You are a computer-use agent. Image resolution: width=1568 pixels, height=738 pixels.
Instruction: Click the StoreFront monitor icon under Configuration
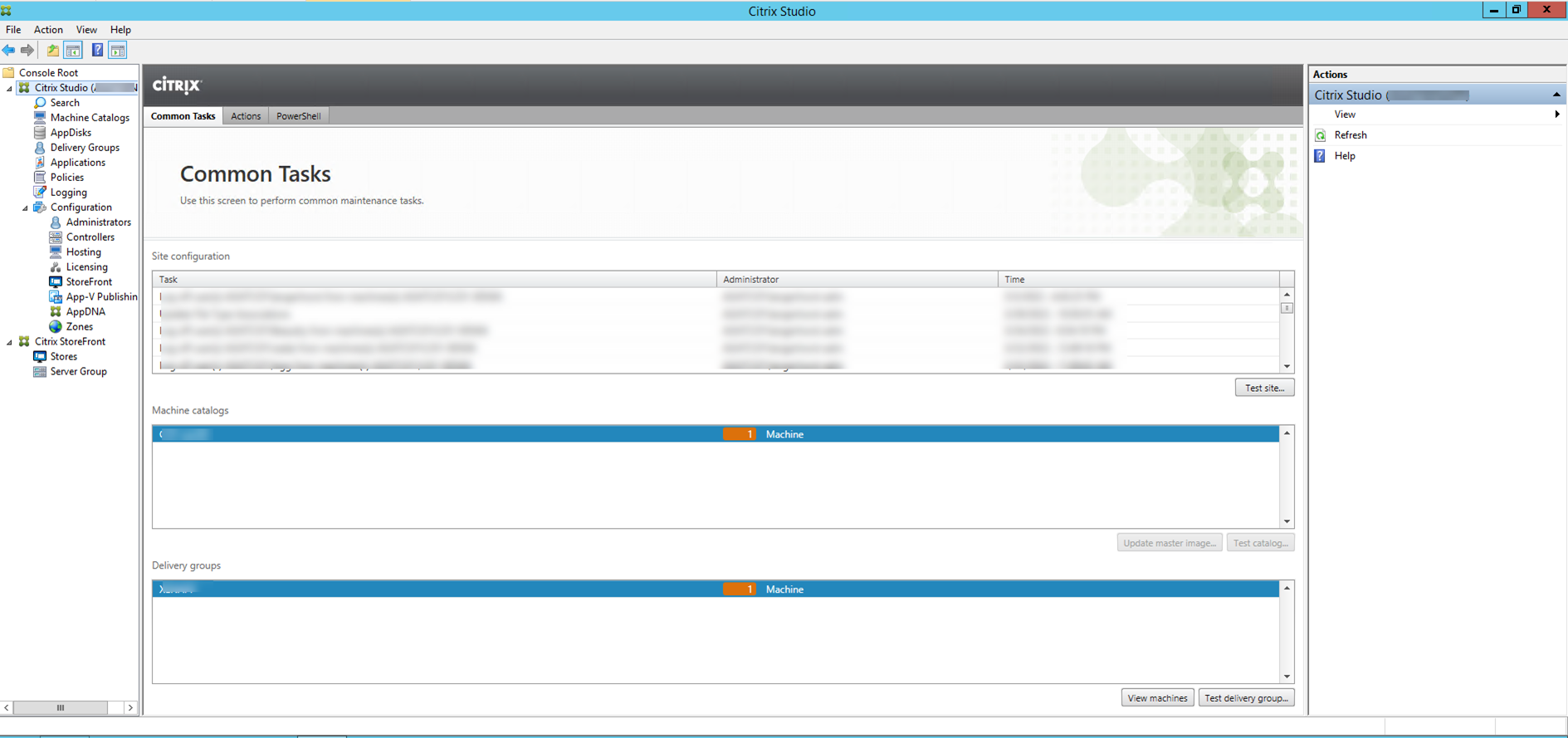coord(56,282)
